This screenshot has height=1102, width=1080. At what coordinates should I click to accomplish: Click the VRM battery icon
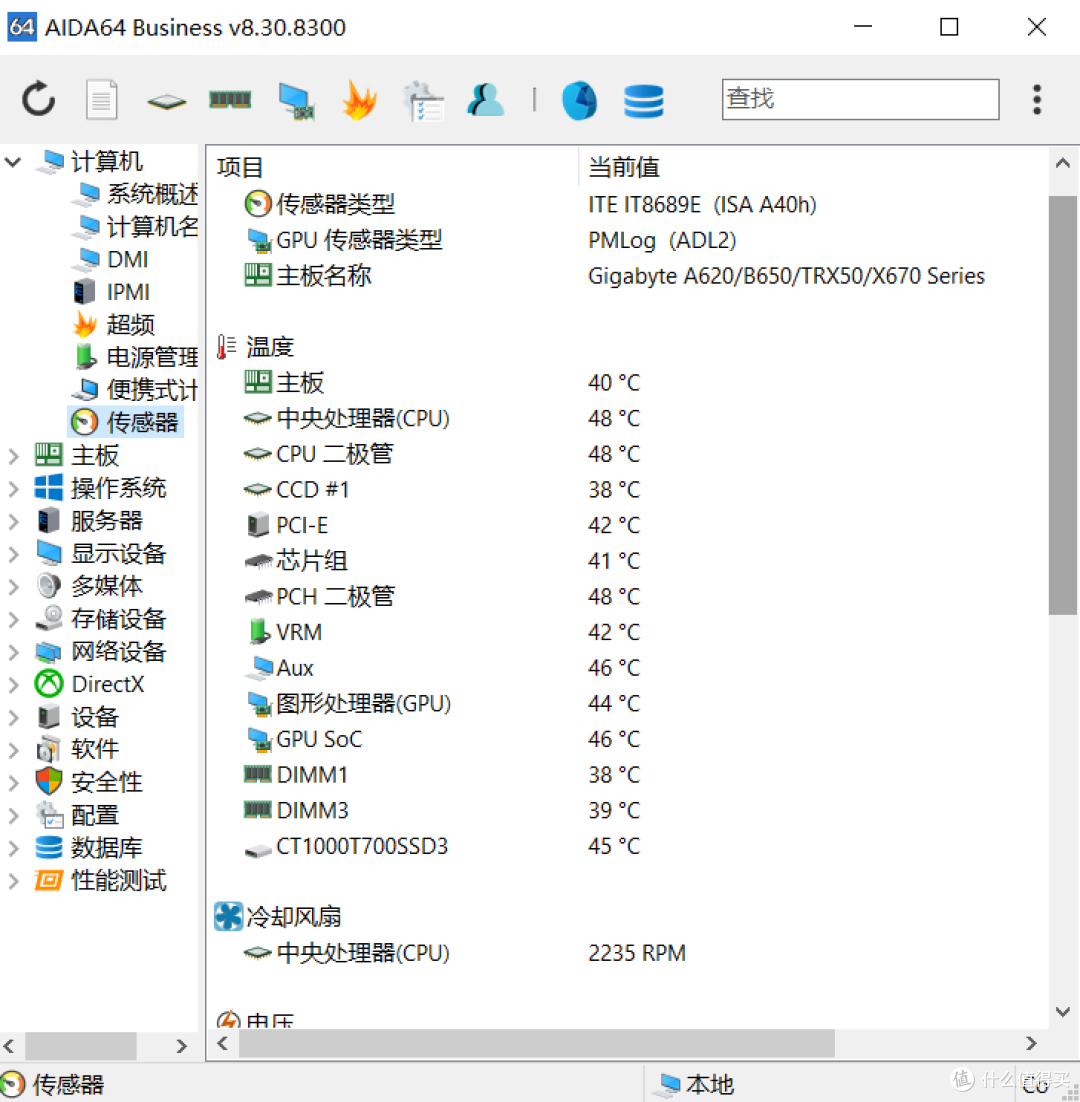[x=259, y=633]
